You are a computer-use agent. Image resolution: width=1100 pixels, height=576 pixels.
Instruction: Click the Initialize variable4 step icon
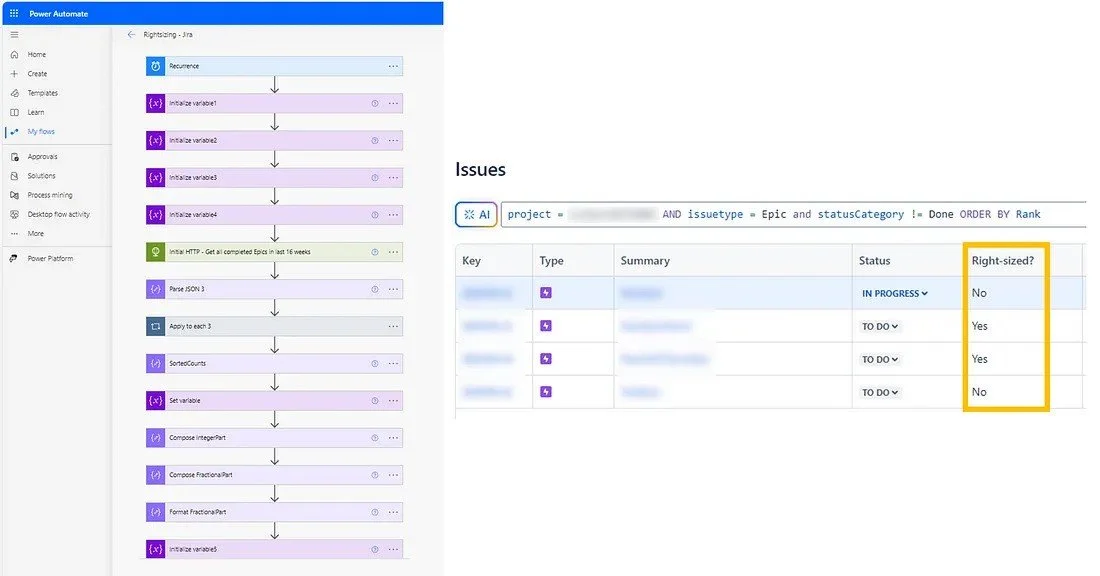tap(156, 215)
